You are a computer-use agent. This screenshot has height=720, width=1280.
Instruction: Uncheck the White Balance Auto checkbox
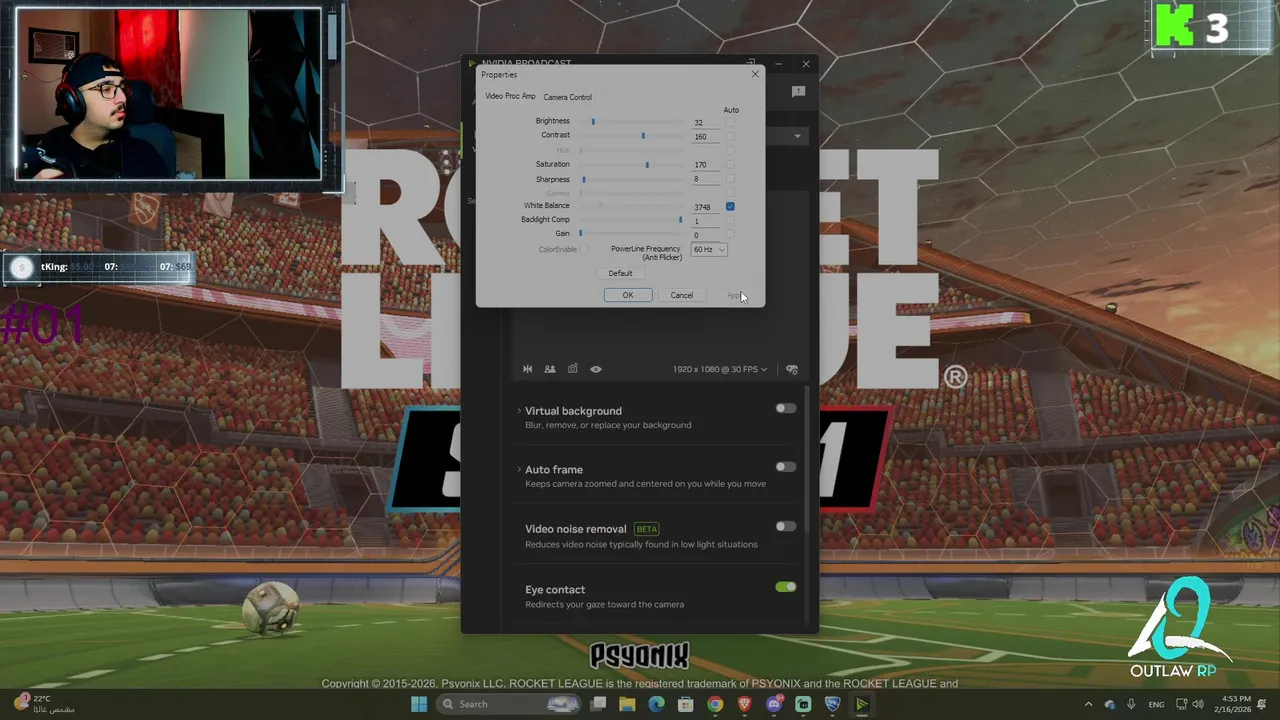coord(730,206)
